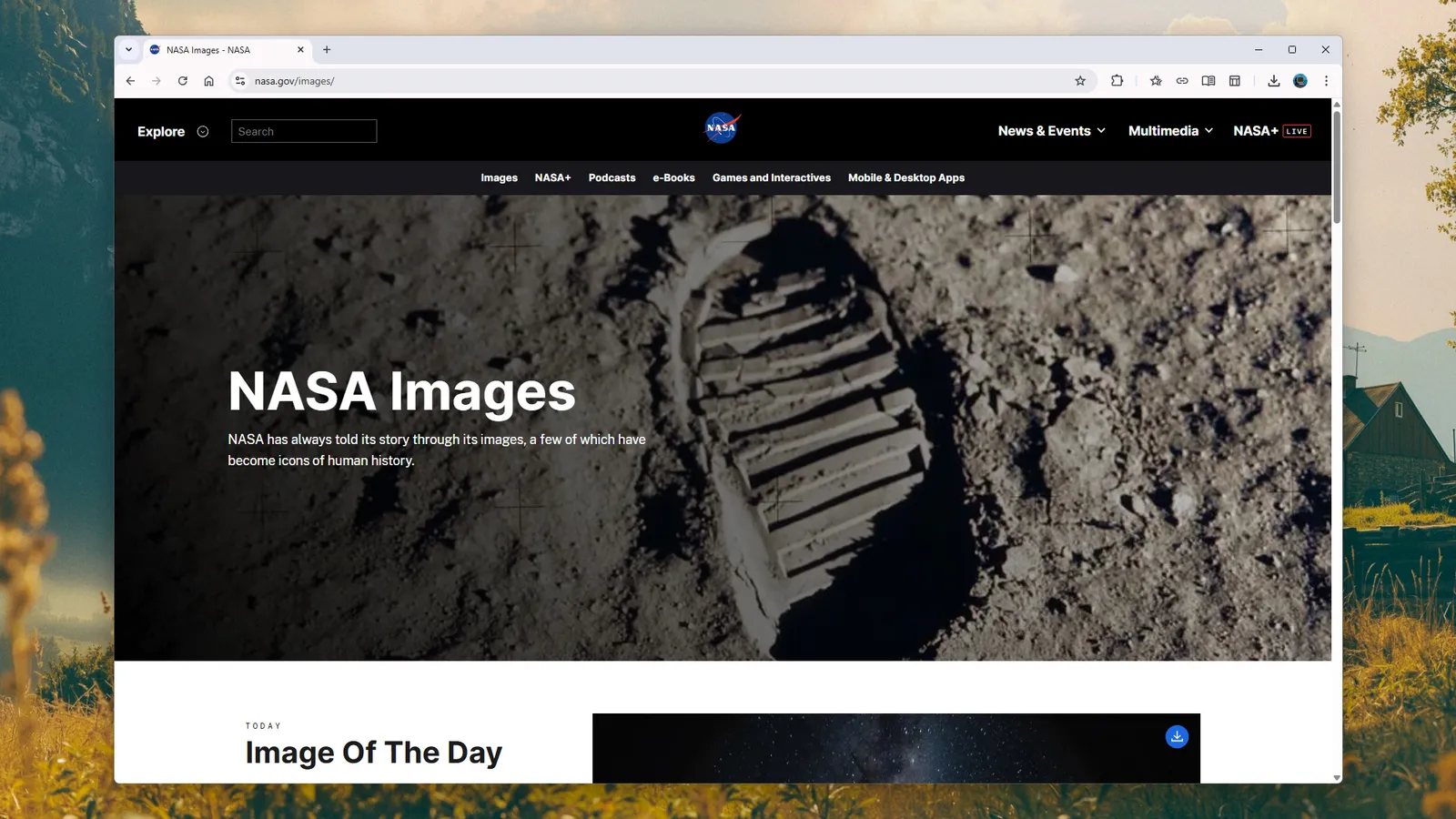Click the link chain toolbar icon
Image resolution: width=1456 pixels, height=819 pixels.
point(1182,81)
